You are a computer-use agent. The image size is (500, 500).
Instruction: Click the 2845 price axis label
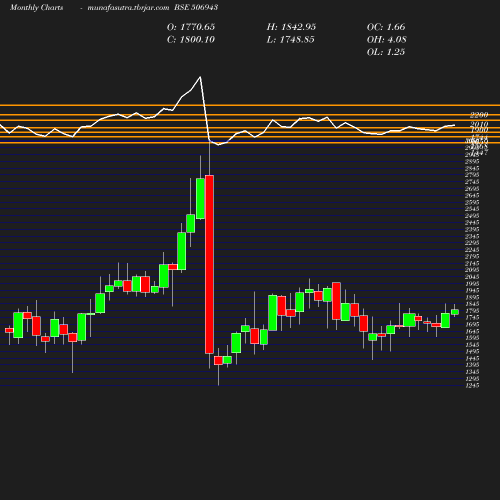pyautogui.click(x=472, y=168)
